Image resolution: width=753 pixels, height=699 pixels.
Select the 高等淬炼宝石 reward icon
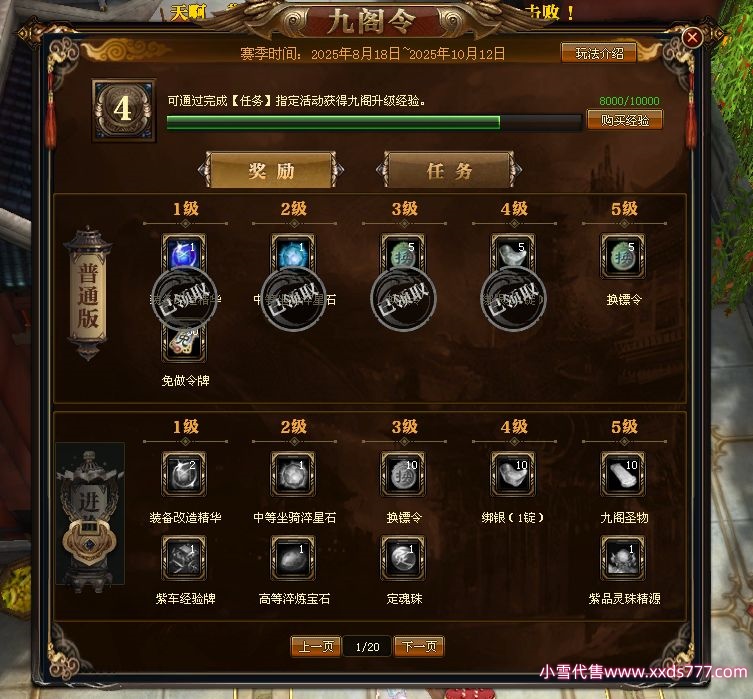(x=293, y=558)
